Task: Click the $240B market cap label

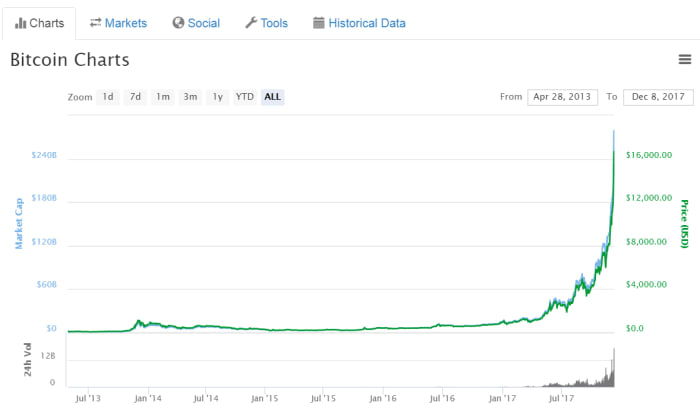Action: coord(44,155)
